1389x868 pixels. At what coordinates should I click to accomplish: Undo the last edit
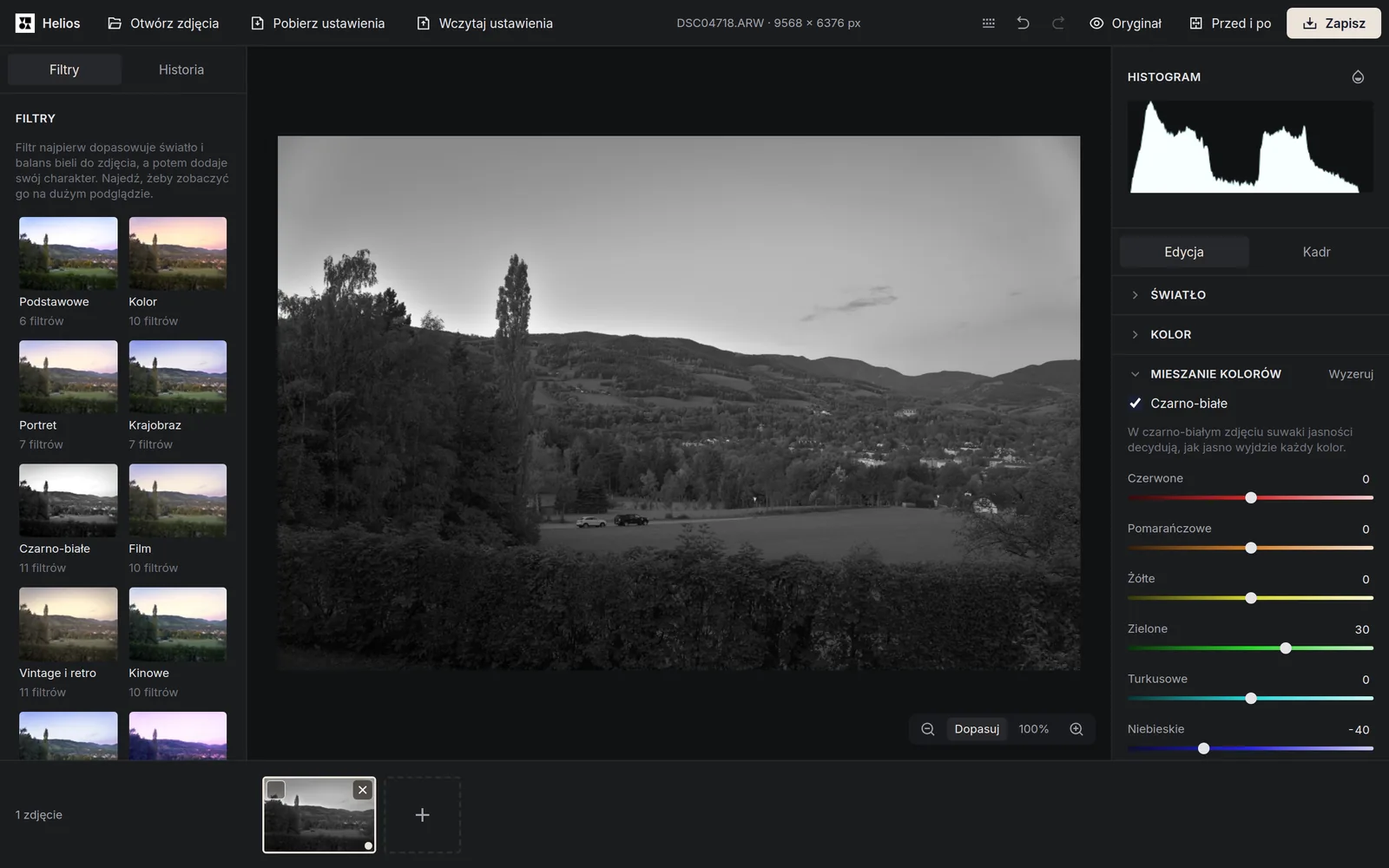click(1023, 23)
